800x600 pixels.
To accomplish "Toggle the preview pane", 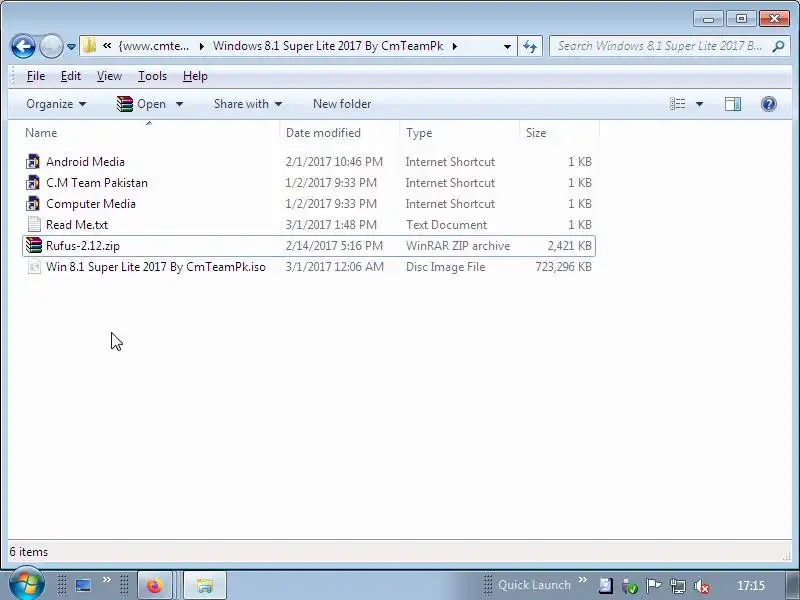I will pos(733,104).
